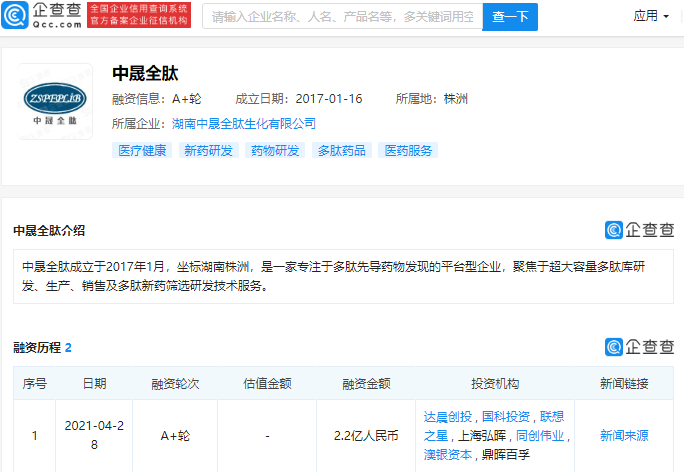Open the 同创伟业 investor link
Image resolution: width=684 pixels, height=472 pixels.
click(x=540, y=435)
